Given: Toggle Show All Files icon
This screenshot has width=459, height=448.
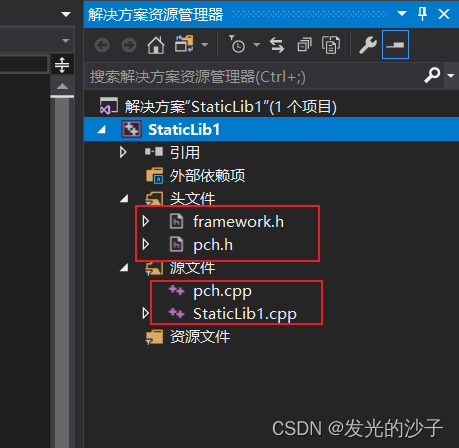Looking at the screenshot, I should pos(331,45).
